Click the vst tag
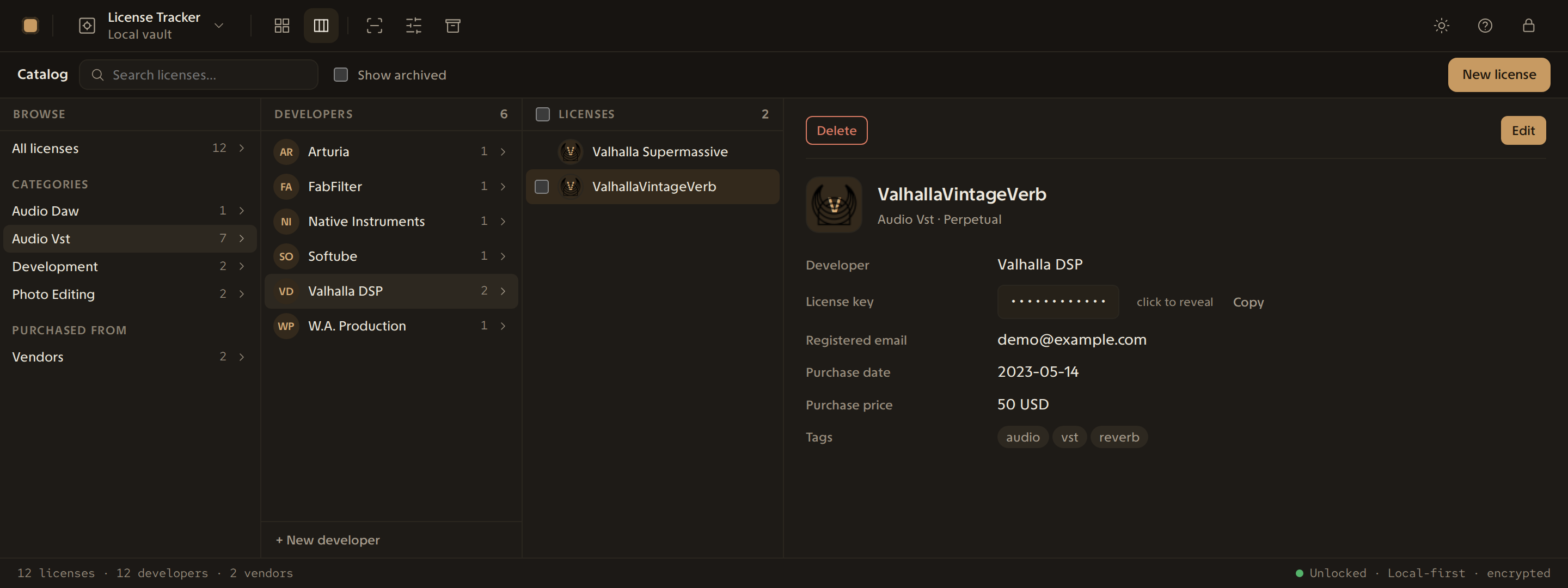1568x588 pixels. pyautogui.click(x=1069, y=437)
